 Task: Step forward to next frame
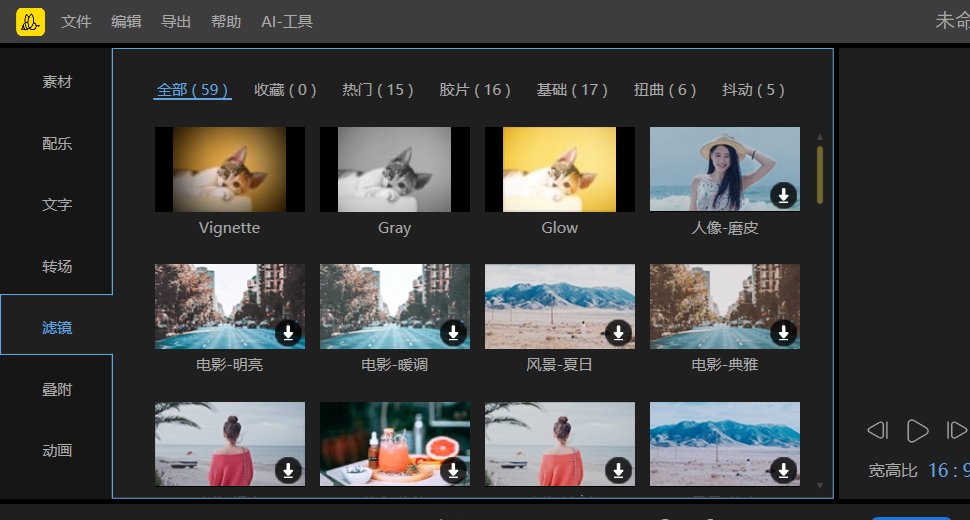pyautogui.click(x=955, y=430)
